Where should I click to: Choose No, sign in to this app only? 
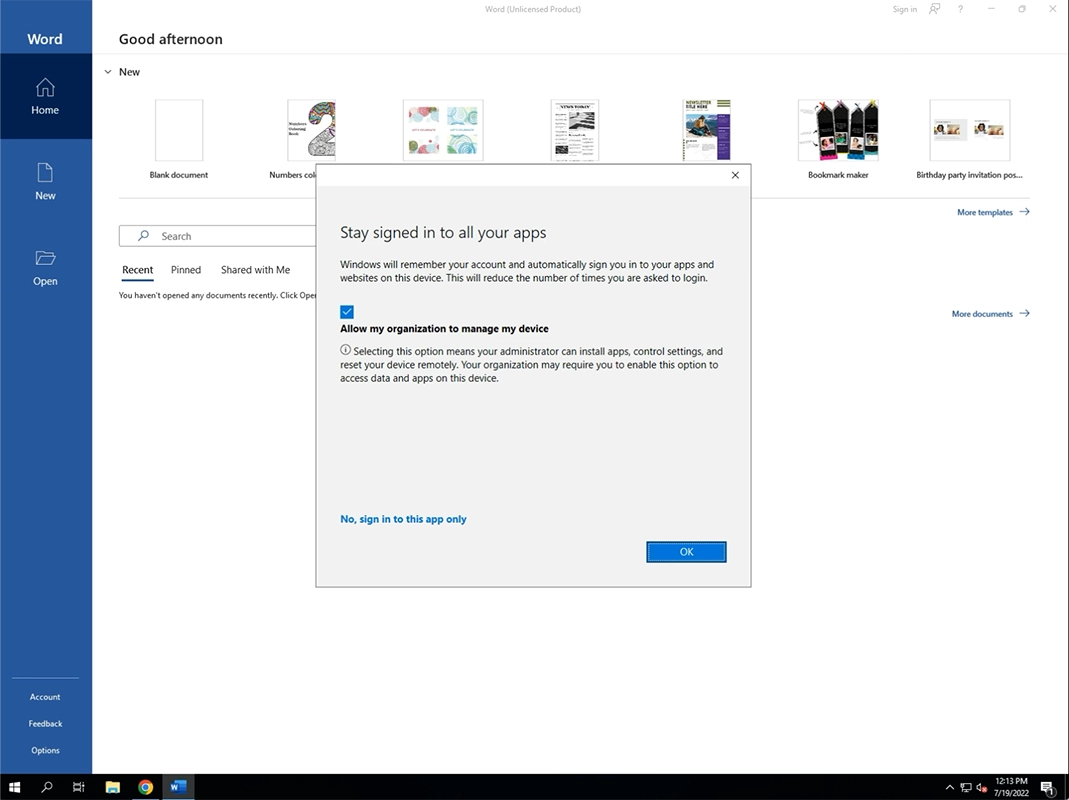click(403, 519)
